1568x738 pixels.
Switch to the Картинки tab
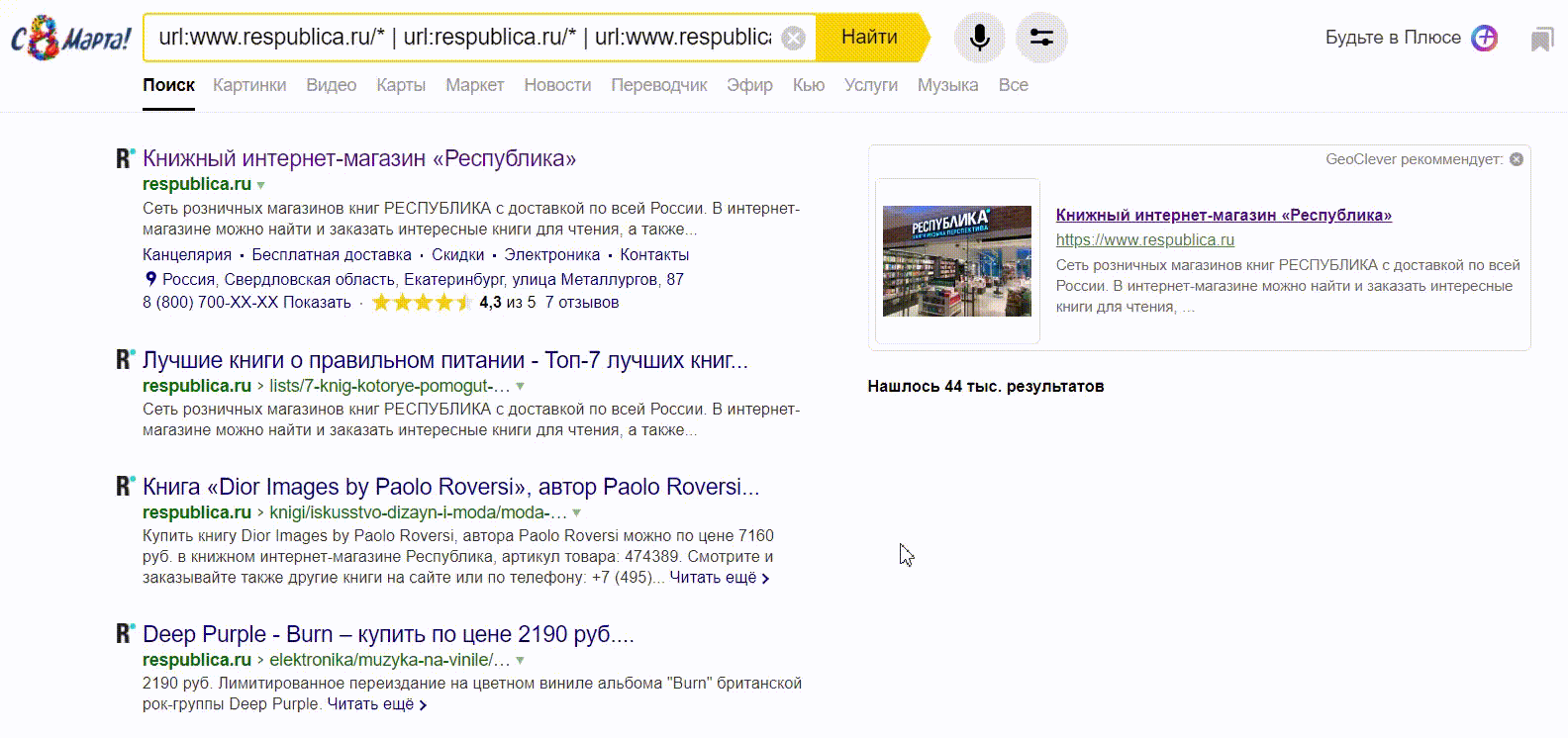249,85
